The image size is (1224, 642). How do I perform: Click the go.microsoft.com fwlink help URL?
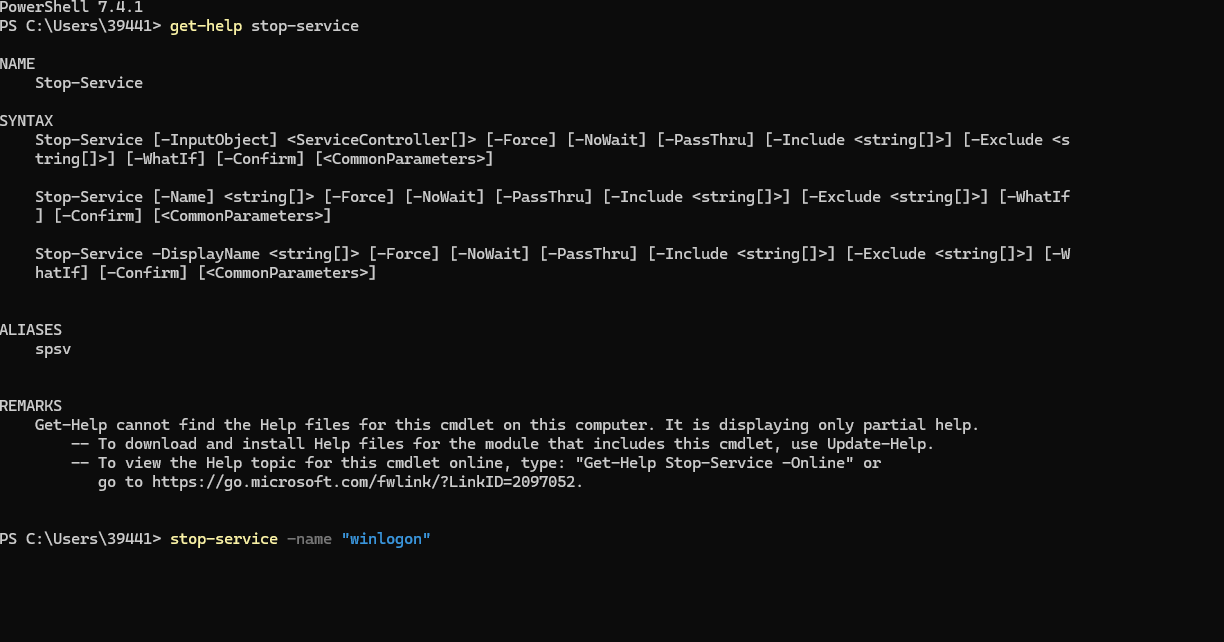(x=366, y=482)
